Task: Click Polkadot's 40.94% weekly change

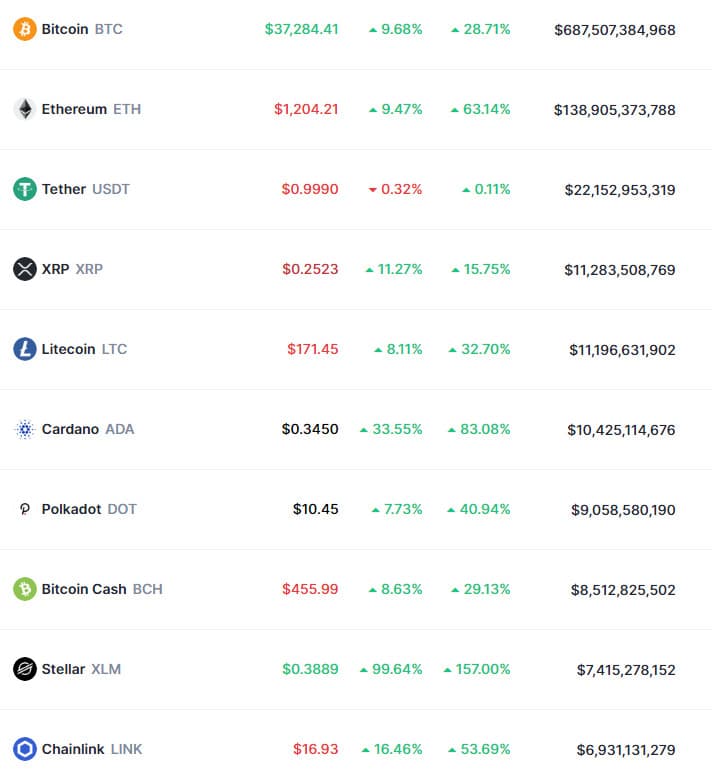Action: click(478, 509)
